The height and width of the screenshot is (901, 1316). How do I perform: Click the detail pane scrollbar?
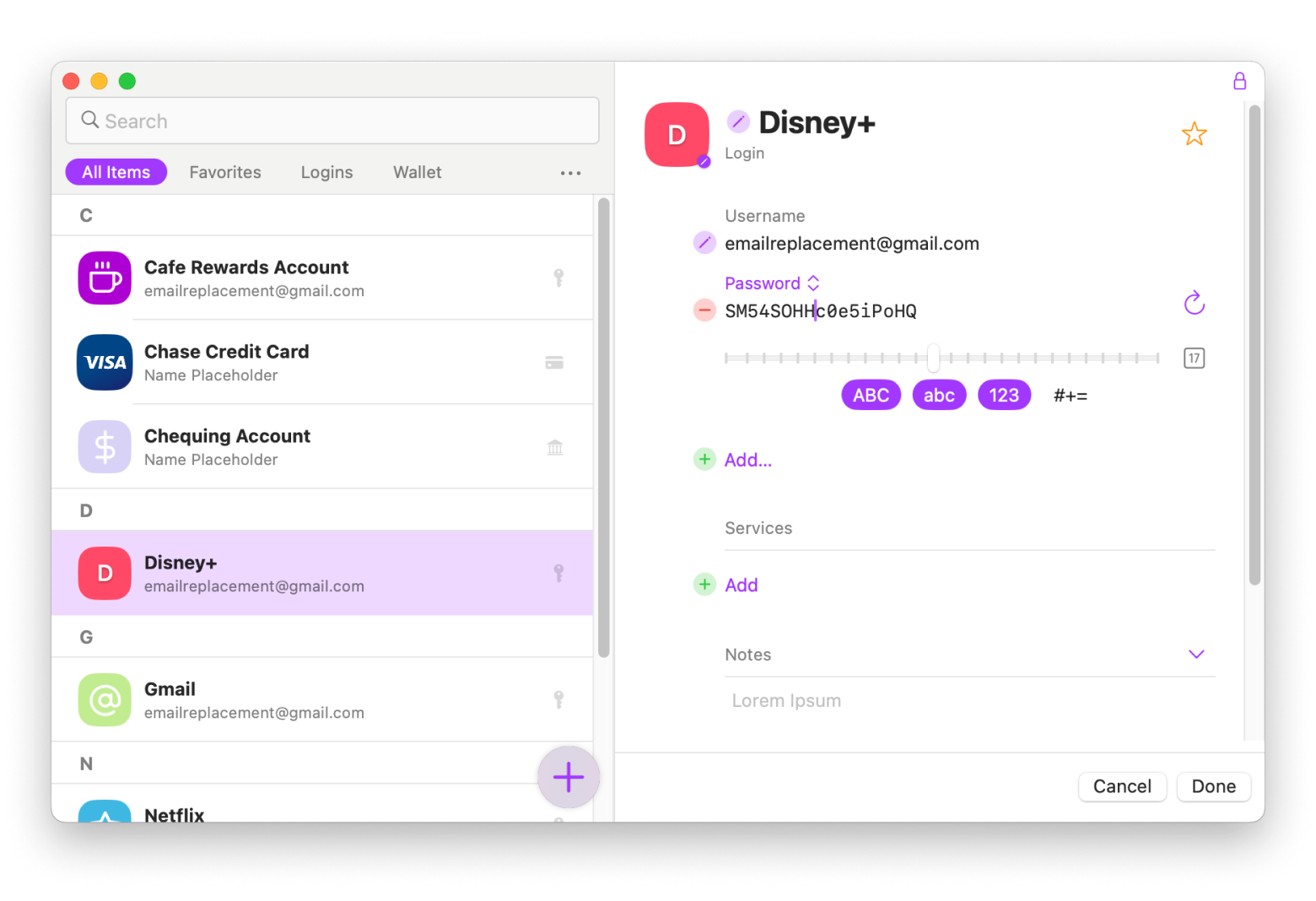(x=1255, y=344)
